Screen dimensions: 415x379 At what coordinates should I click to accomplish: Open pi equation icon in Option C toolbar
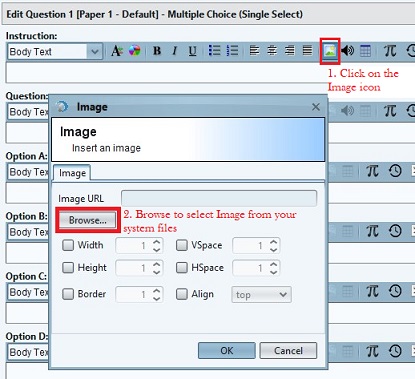point(372,291)
